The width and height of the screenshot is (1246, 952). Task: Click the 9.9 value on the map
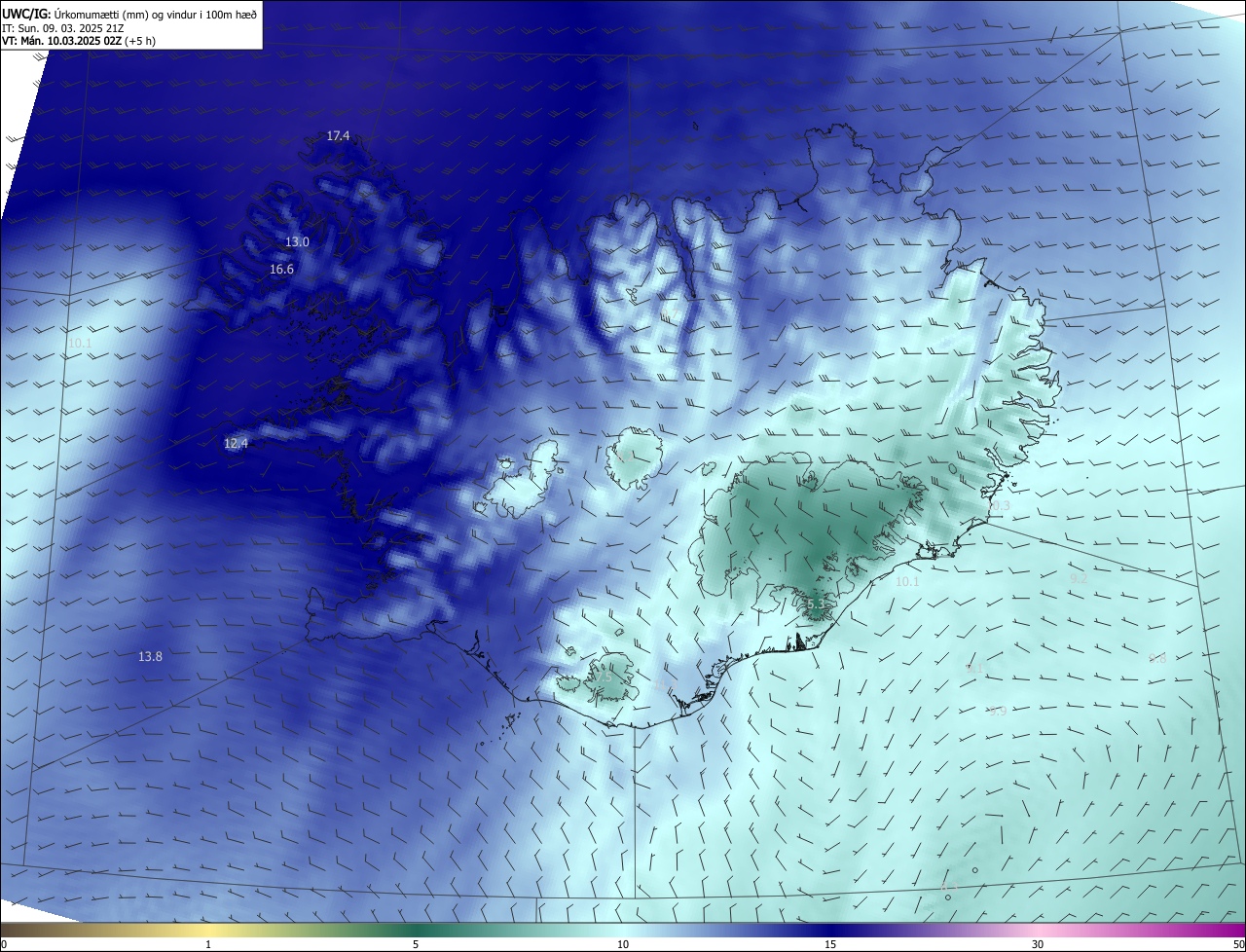click(x=998, y=711)
